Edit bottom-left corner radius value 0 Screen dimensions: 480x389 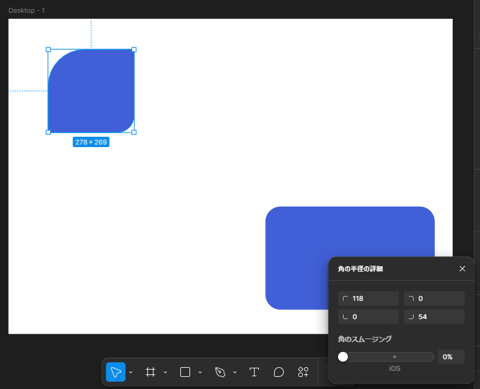tap(368, 317)
